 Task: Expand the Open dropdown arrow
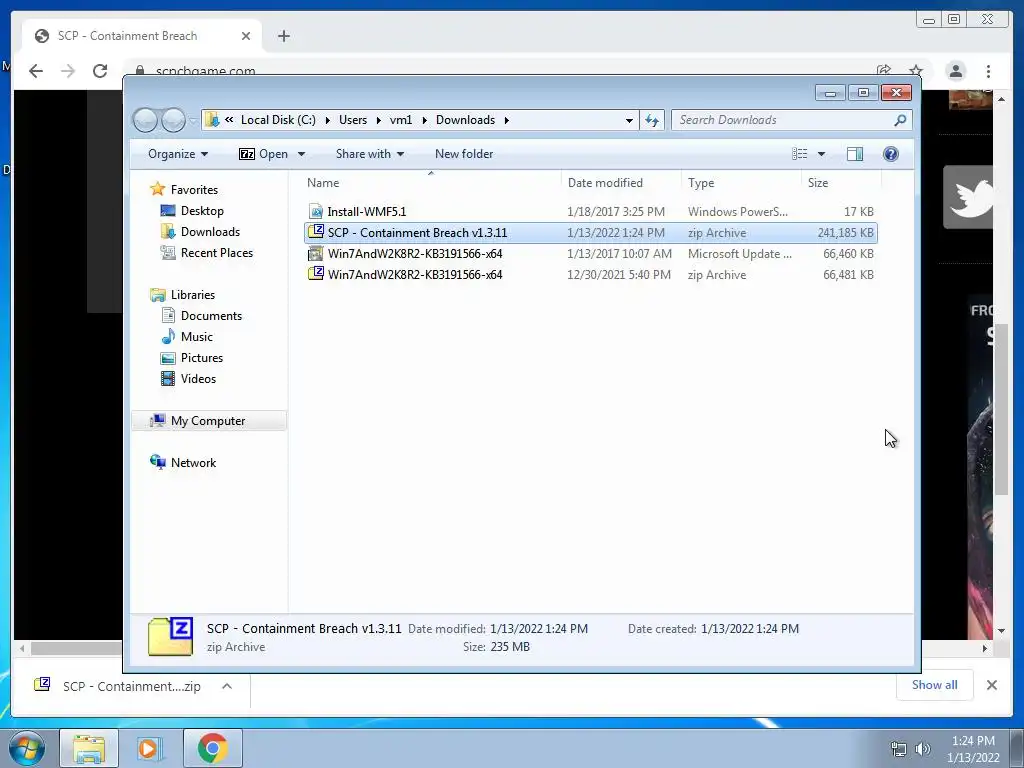pyautogui.click(x=301, y=154)
